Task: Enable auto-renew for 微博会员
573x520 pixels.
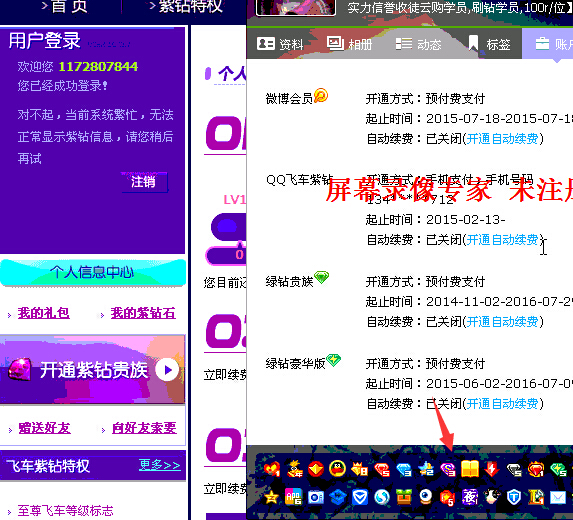Action: point(502,139)
